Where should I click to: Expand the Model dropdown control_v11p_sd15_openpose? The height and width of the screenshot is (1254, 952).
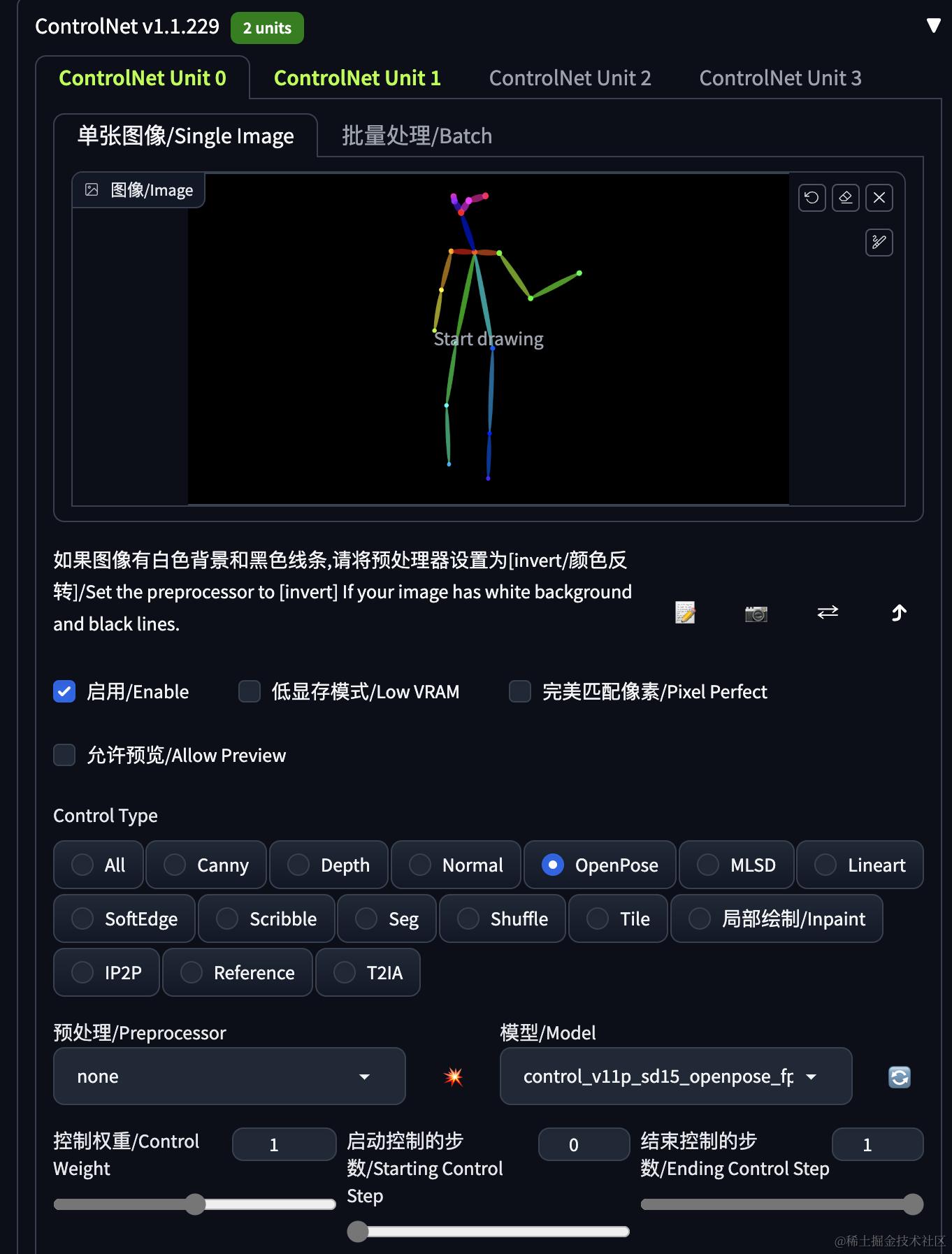coord(676,1076)
